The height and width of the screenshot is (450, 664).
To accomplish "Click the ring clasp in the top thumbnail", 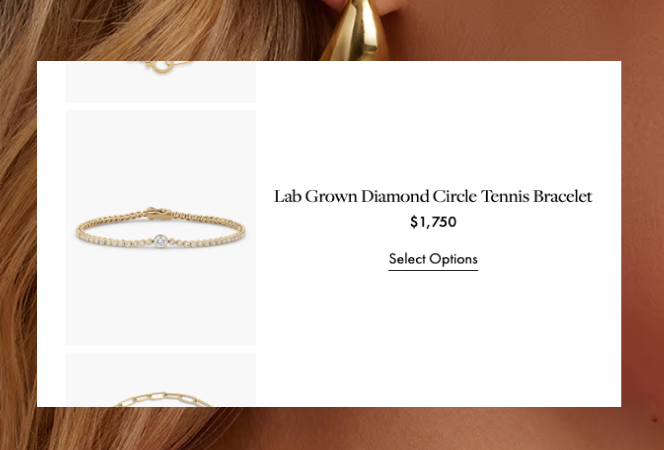I will 160,67.
